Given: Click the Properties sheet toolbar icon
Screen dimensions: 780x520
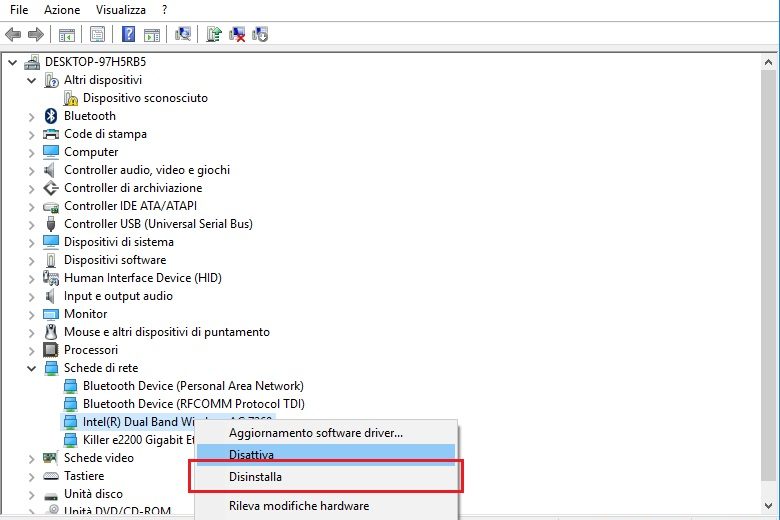Looking at the screenshot, I should [x=97, y=34].
